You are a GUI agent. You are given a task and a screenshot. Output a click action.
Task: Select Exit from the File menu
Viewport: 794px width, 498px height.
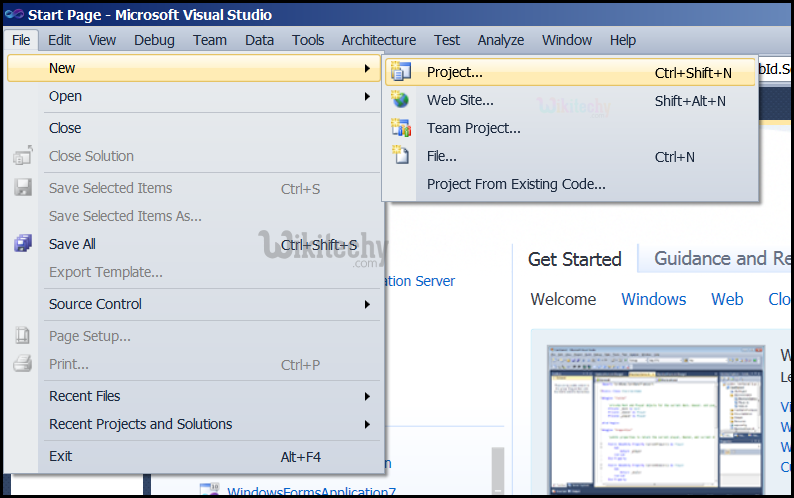(194, 456)
